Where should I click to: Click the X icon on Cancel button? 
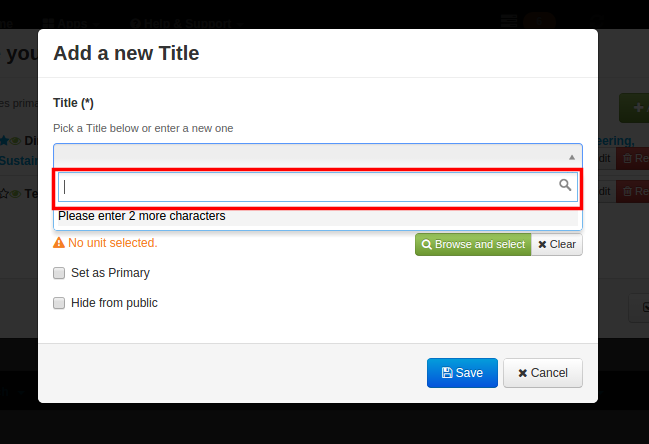click(523, 373)
